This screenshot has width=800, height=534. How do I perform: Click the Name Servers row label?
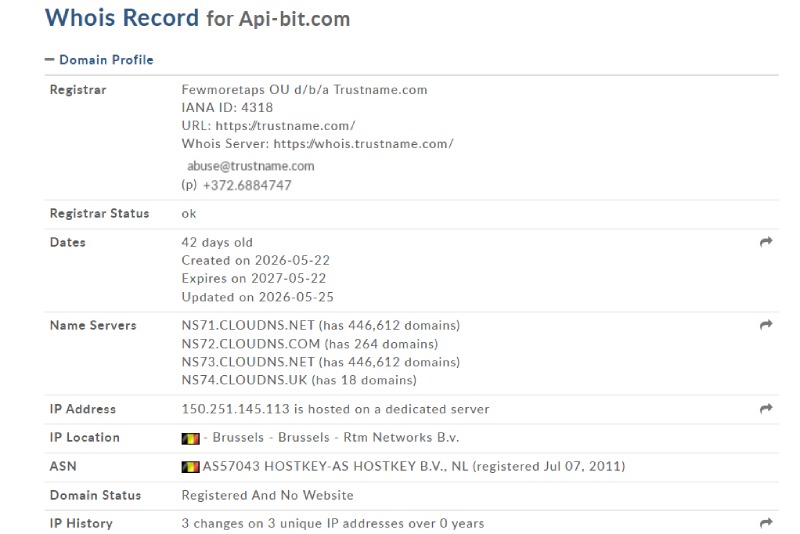tap(93, 325)
